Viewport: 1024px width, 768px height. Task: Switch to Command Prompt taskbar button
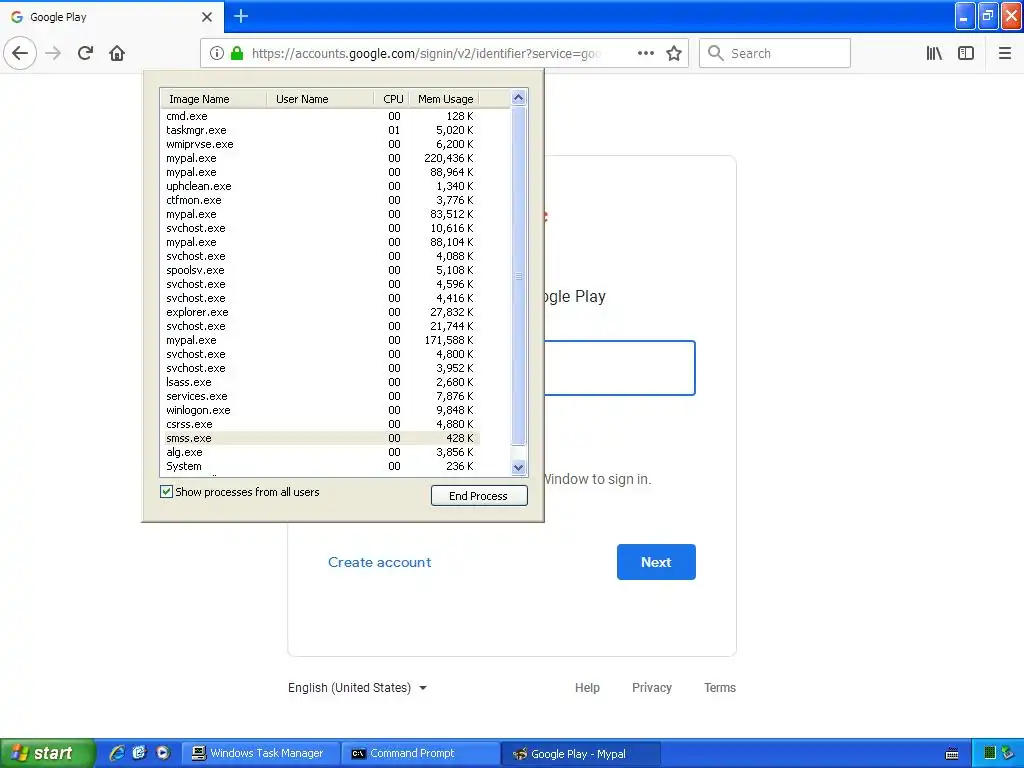pyautogui.click(x=421, y=754)
